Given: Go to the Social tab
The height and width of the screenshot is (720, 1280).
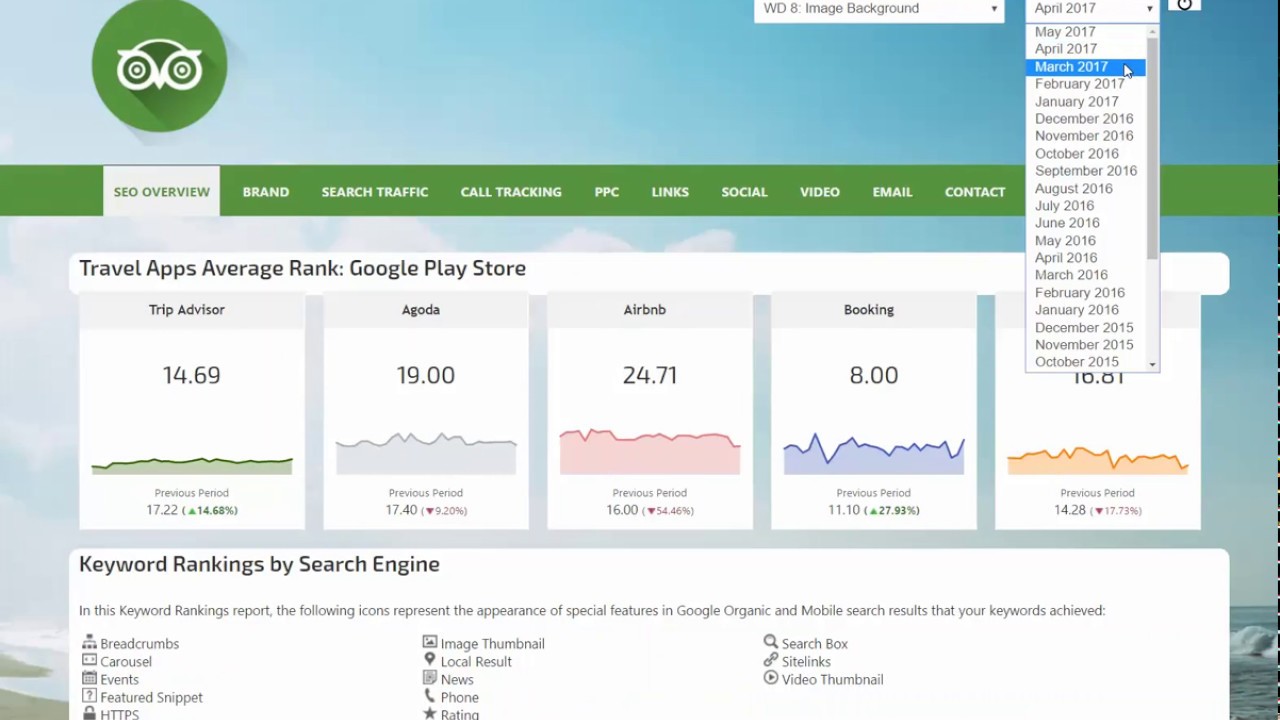Looking at the screenshot, I should 744,192.
